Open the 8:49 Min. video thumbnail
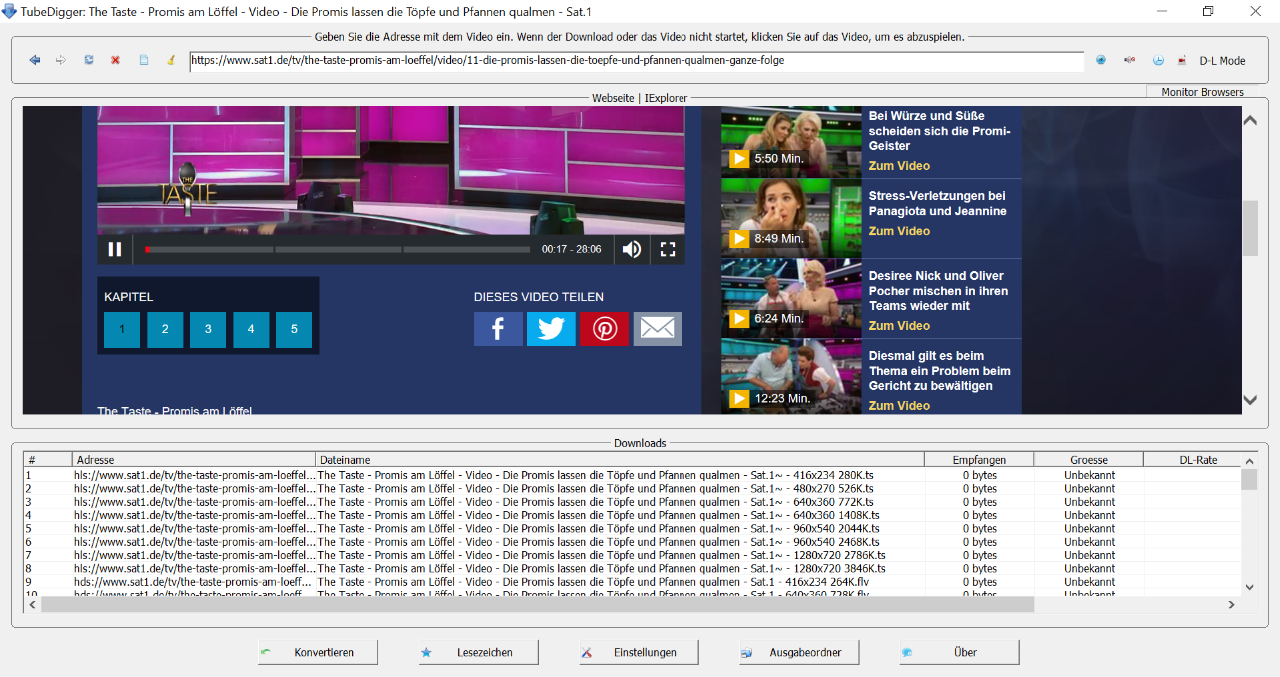This screenshot has width=1280, height=677. tap(791, 218)
